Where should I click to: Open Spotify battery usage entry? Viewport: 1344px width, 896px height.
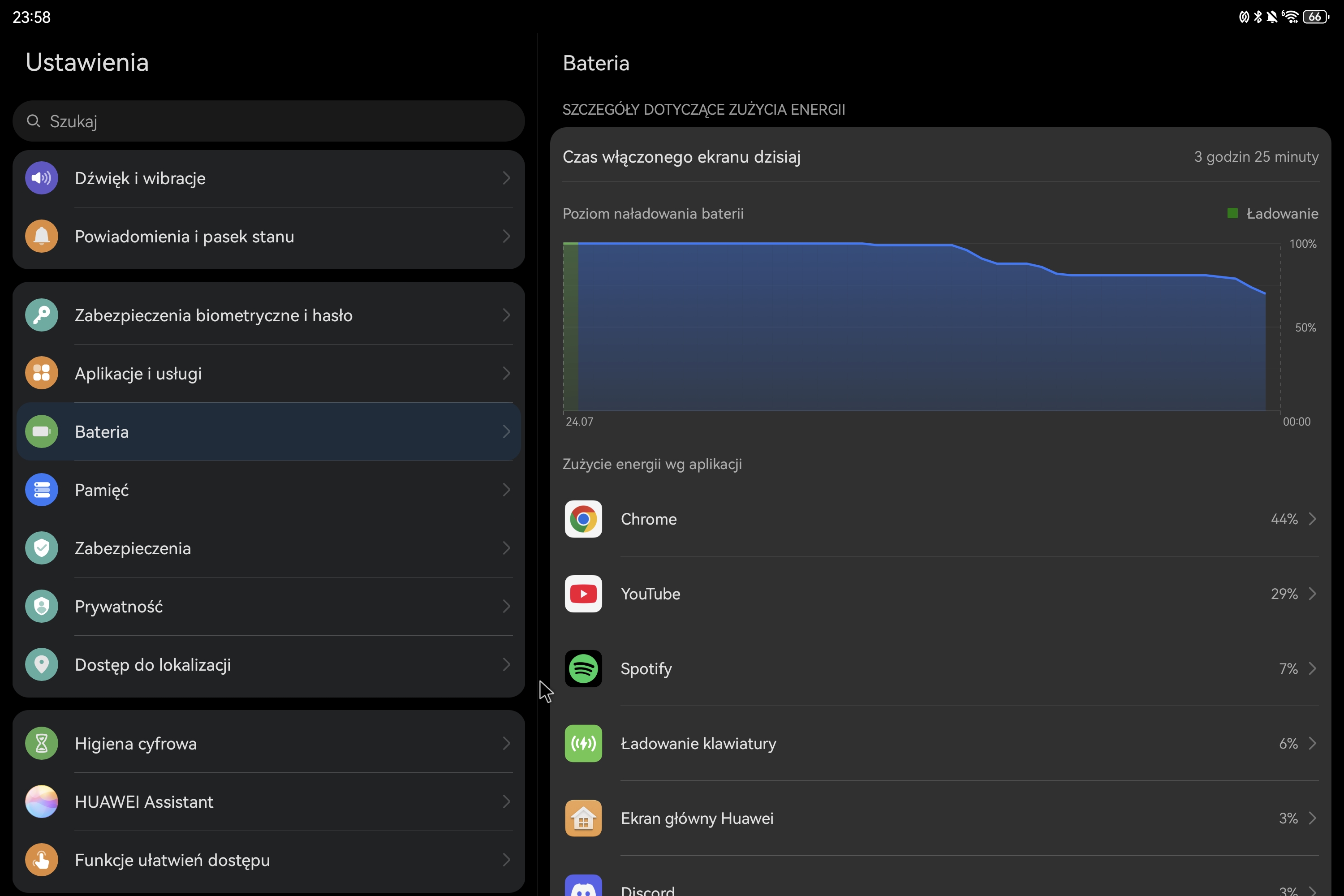tap(940, 668)
